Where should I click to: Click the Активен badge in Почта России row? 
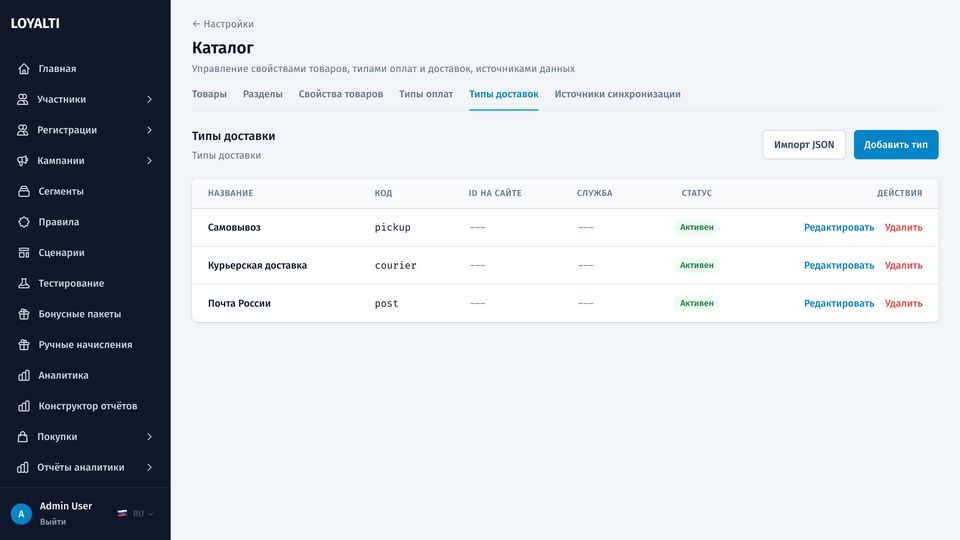tap(697, 303)
